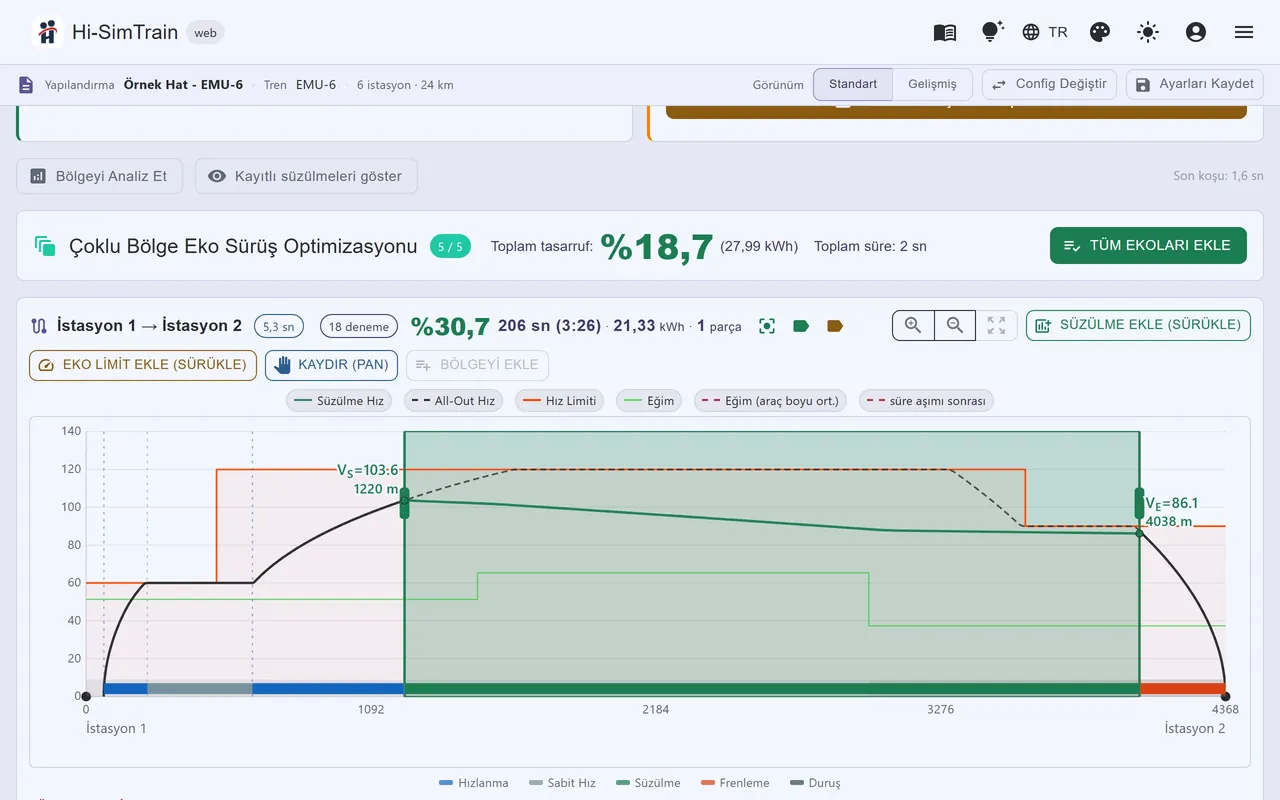Click the 18 deneme chip

358,326
